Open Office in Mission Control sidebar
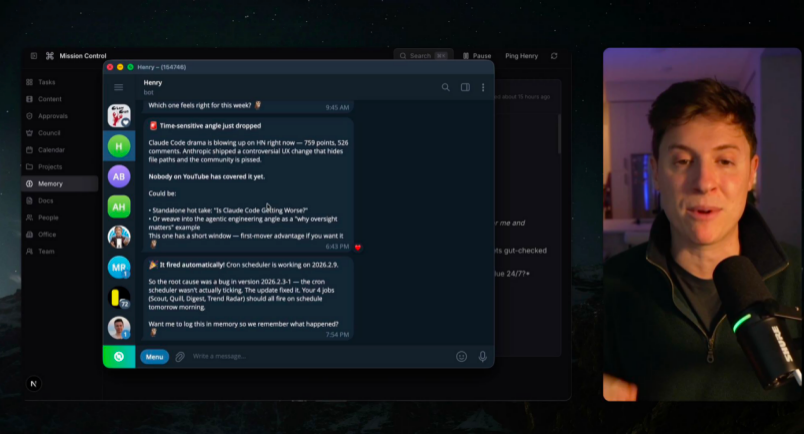 [59, 234]
